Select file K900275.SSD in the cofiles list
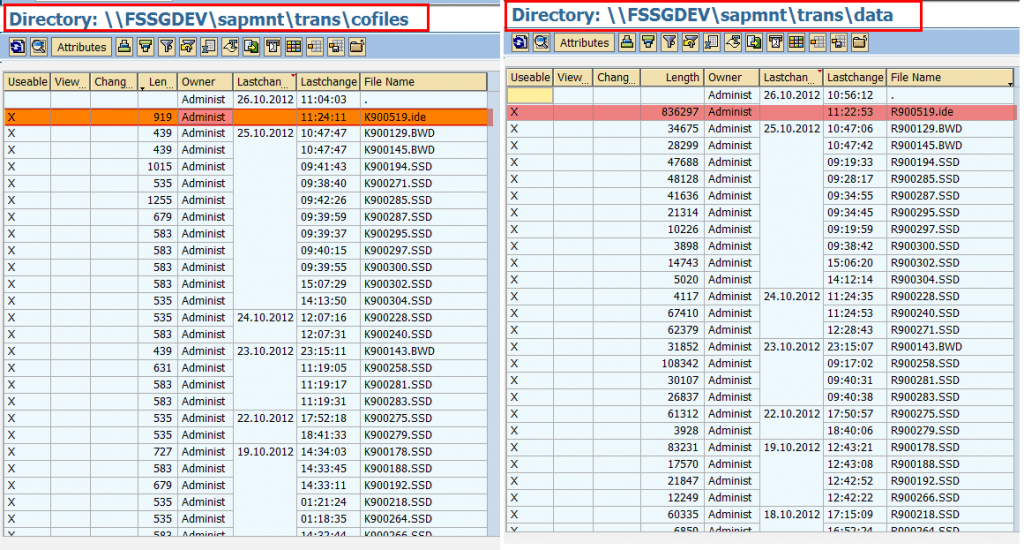Screen dimensions: 1024x550 398,418
